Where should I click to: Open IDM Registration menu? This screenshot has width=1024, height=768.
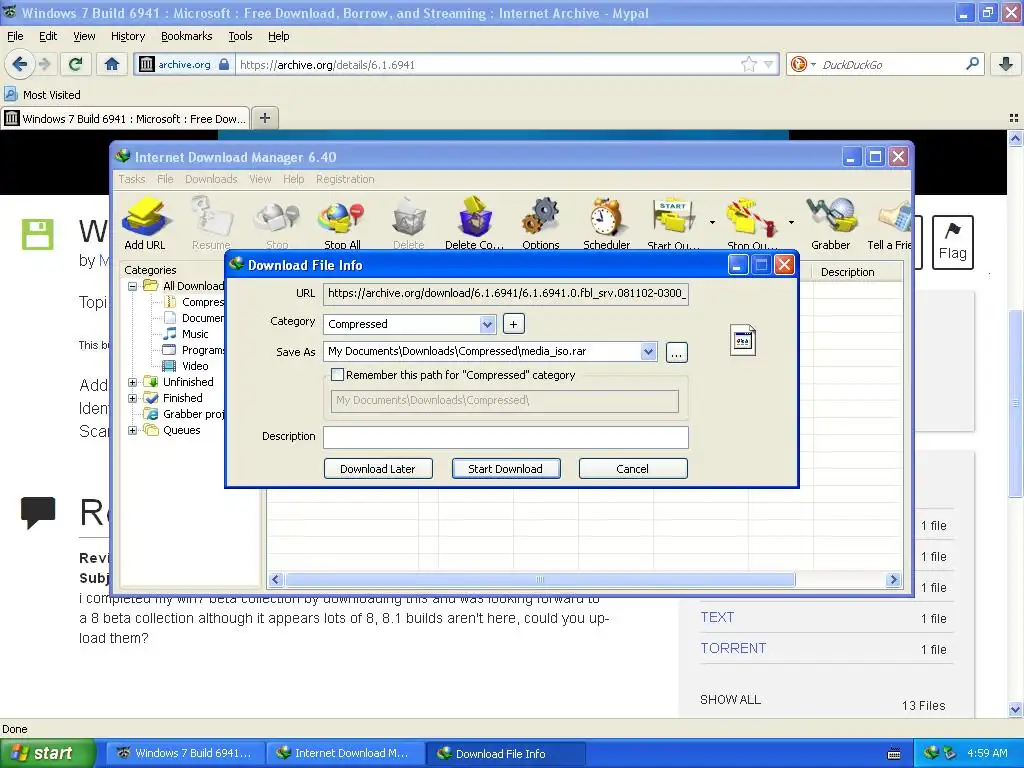[x=345, y=179]
